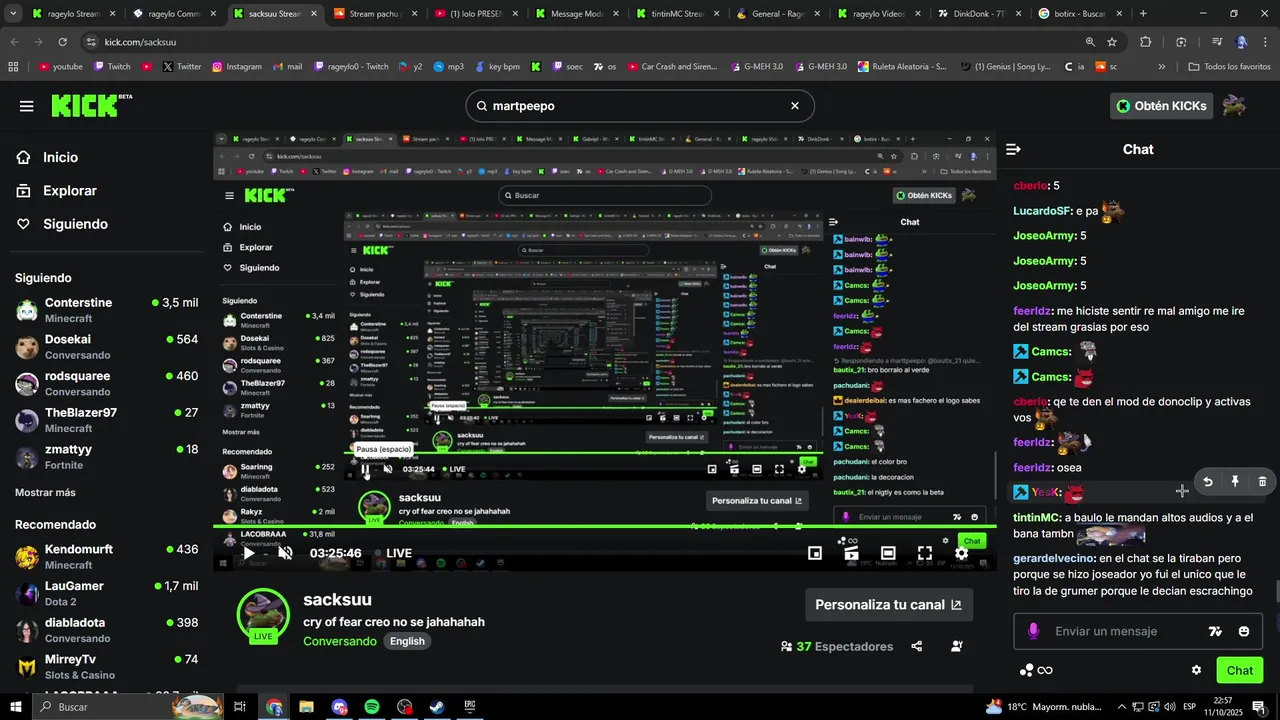Pin the YesK chat message
This screenshot has width=1280, height=720.
click(1235, 482)
